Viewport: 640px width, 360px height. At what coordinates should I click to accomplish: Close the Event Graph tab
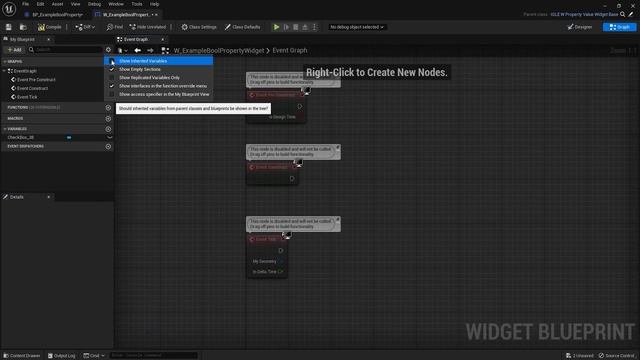[162, 40]
